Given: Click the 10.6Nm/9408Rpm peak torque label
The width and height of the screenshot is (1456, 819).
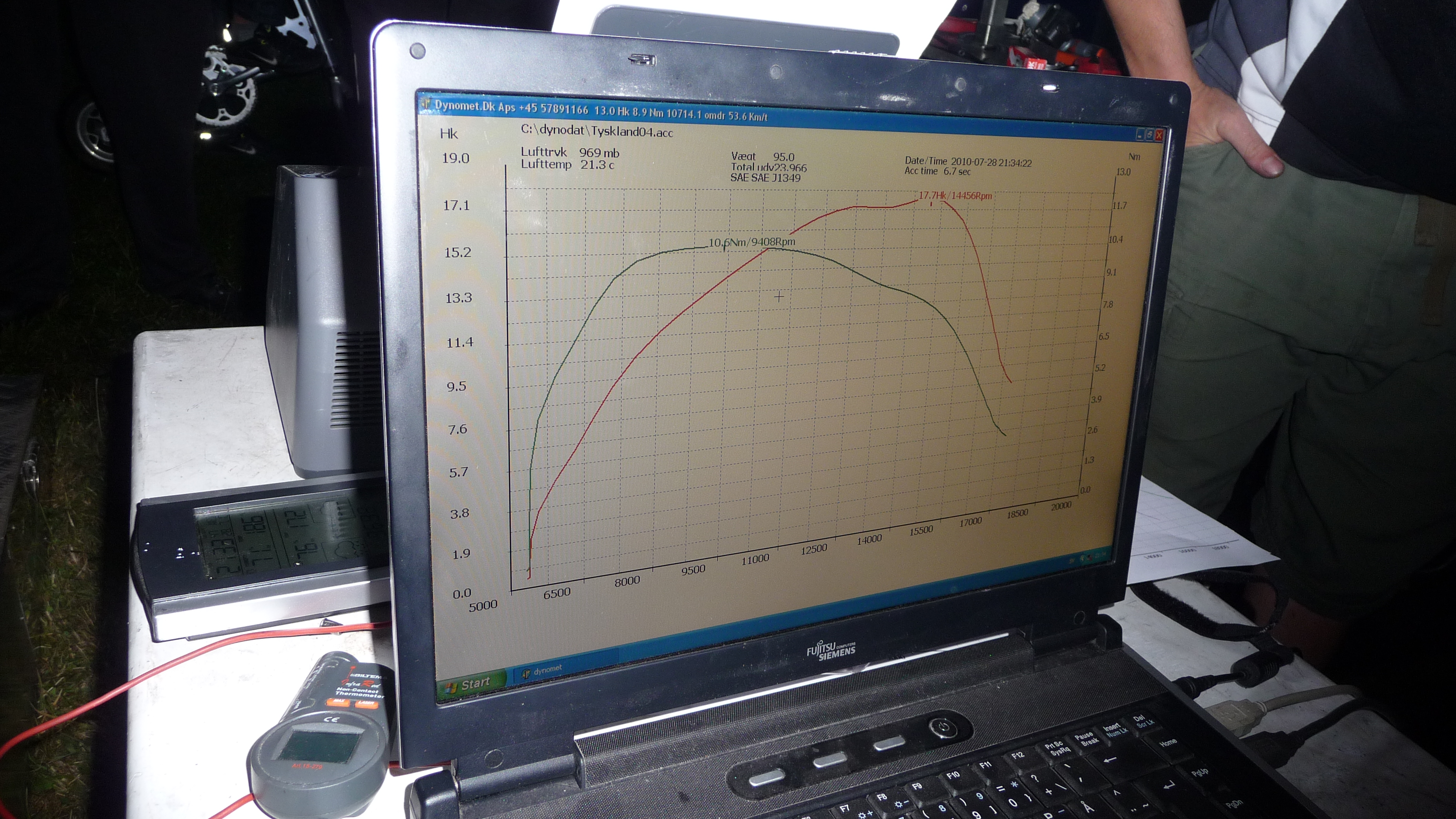Looking at the screenshot, I should tap(752, 242).
